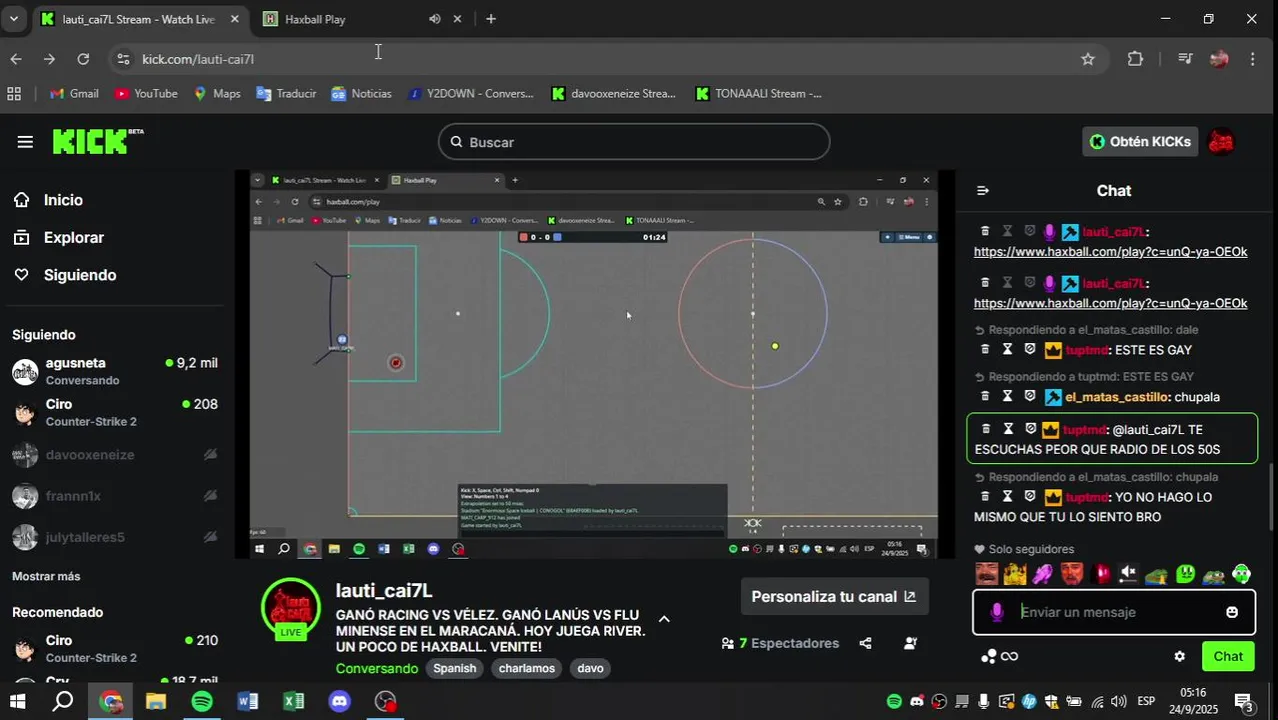Share the stream via share icon
The height and width of the screenshot is (720, 1278).
(866, 643)
